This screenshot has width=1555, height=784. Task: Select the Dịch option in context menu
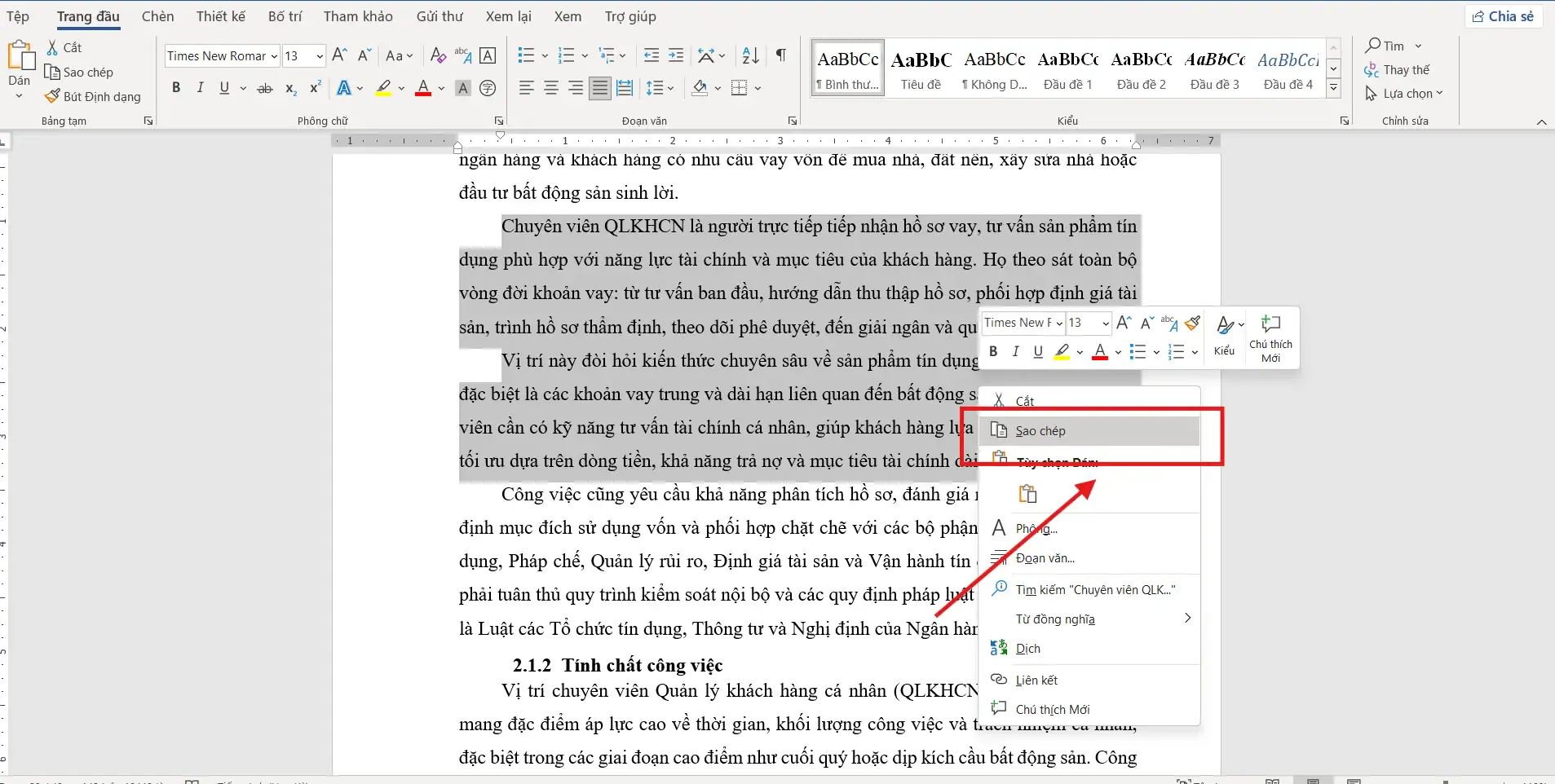coord(1027,648)
